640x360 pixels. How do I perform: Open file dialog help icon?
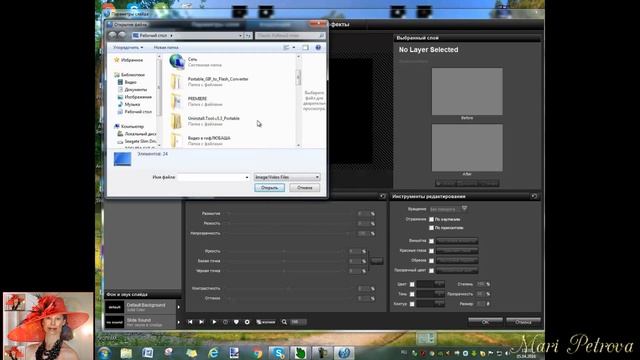pos(318,48)
